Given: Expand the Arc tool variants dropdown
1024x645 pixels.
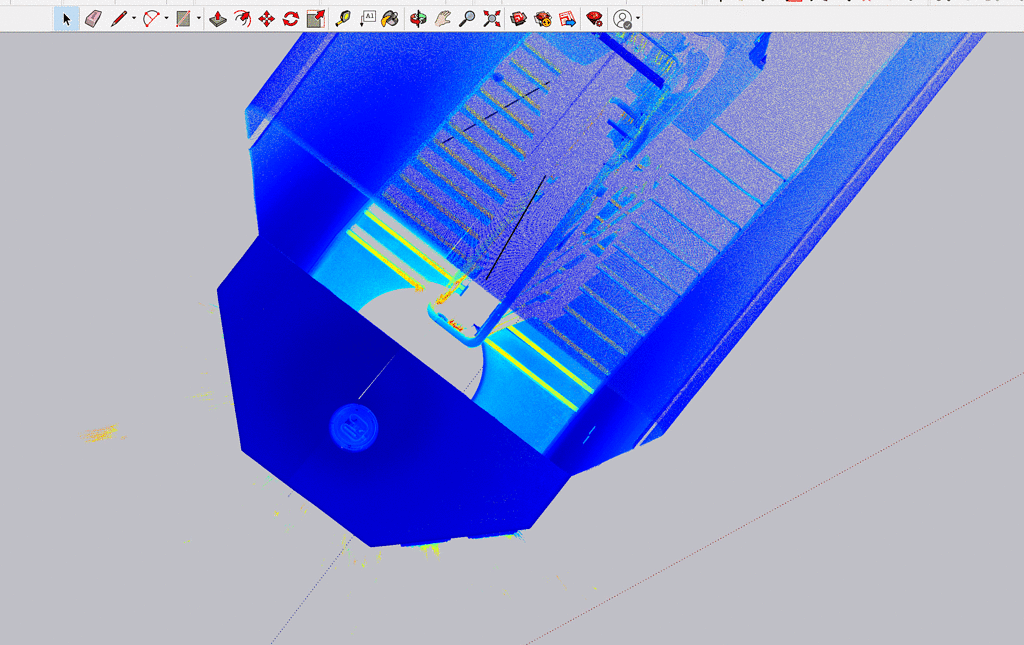Looking at the screenshot, I should click(164, 17).
